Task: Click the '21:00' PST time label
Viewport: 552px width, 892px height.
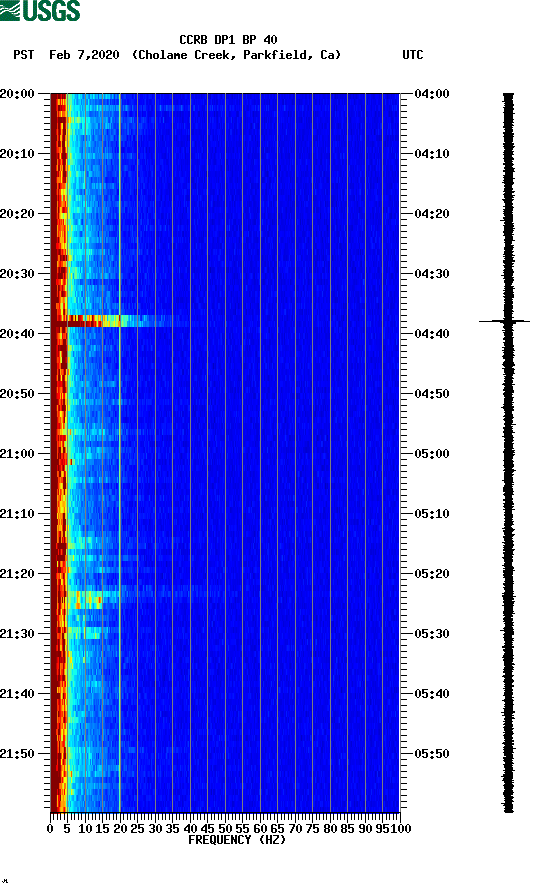Action: click(17, 453)
